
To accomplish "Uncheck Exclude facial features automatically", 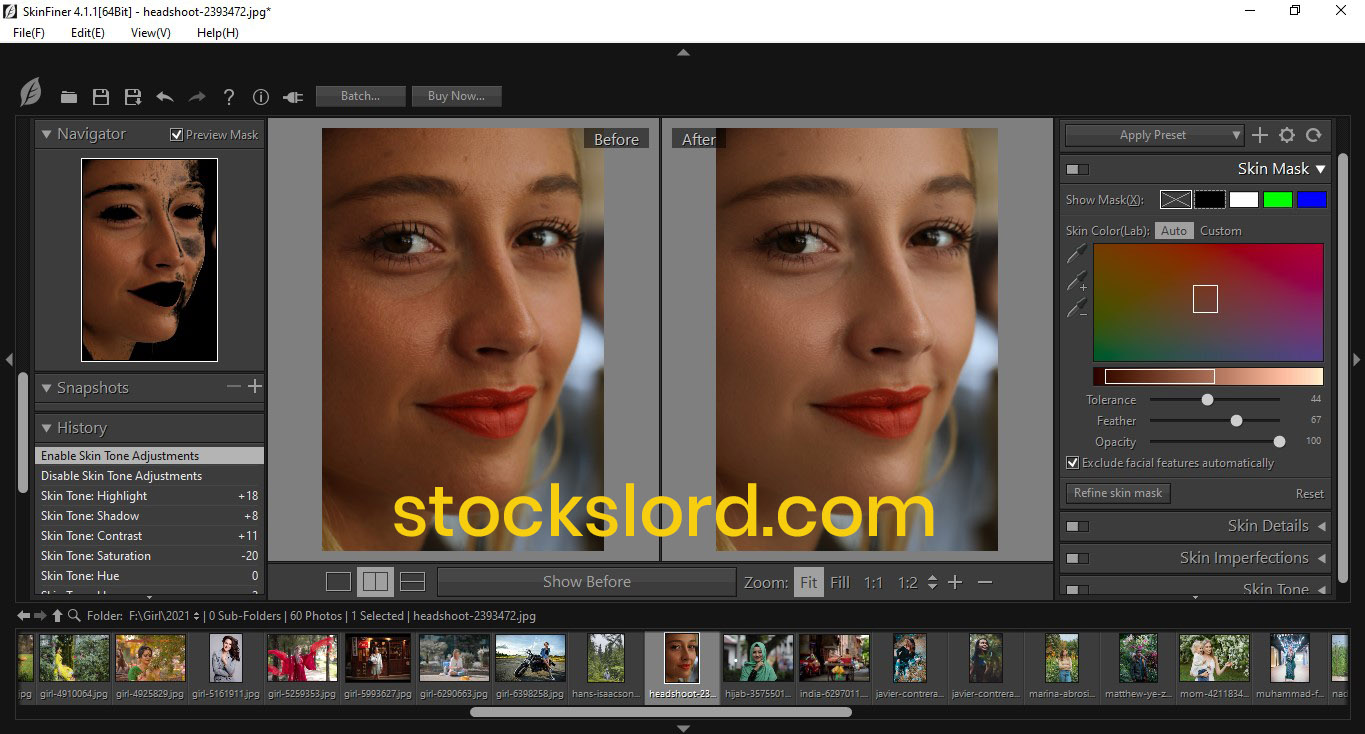I will 1073,463.
